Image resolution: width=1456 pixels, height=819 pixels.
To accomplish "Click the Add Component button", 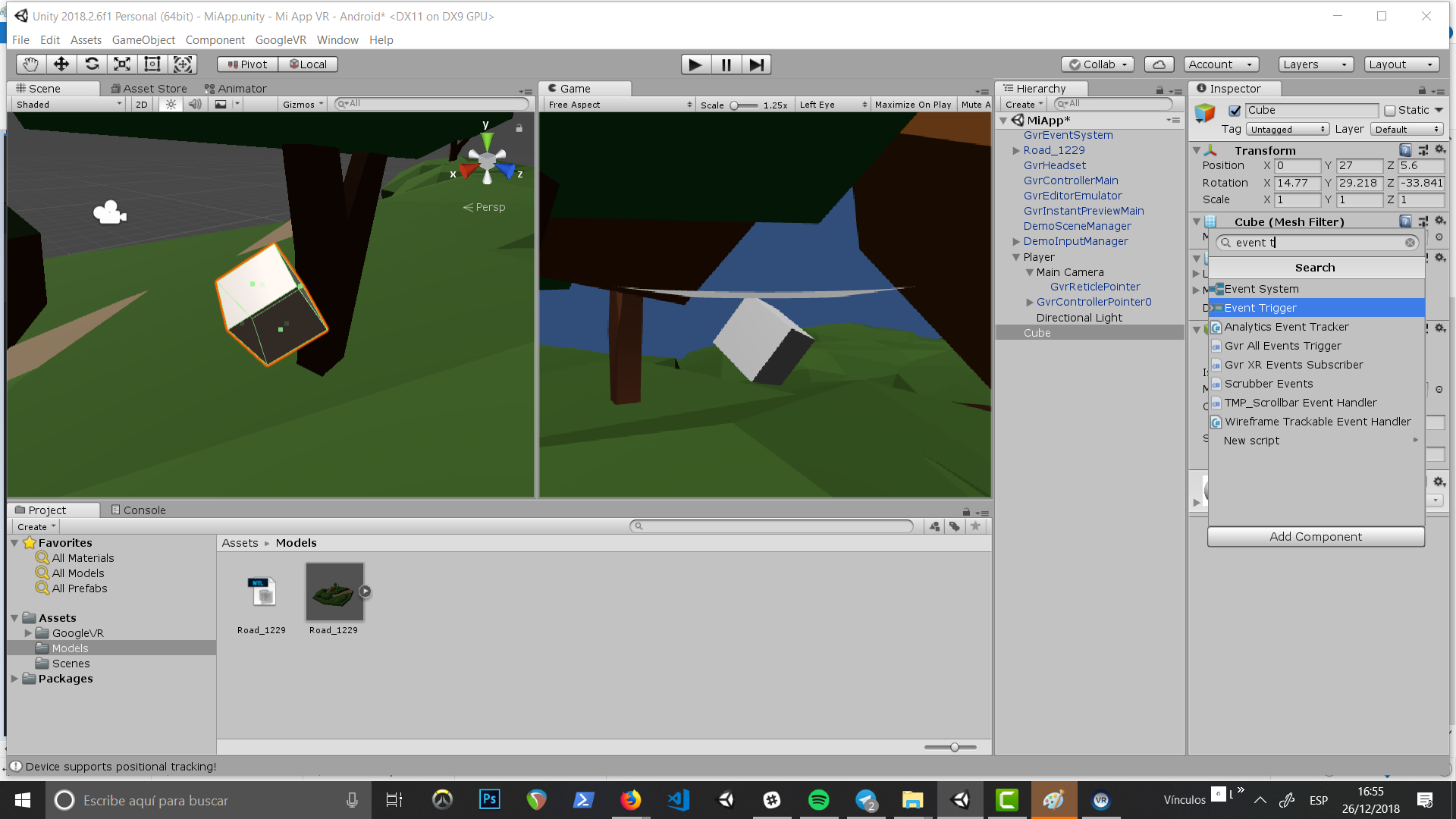I will click(x=1316, y=537).
